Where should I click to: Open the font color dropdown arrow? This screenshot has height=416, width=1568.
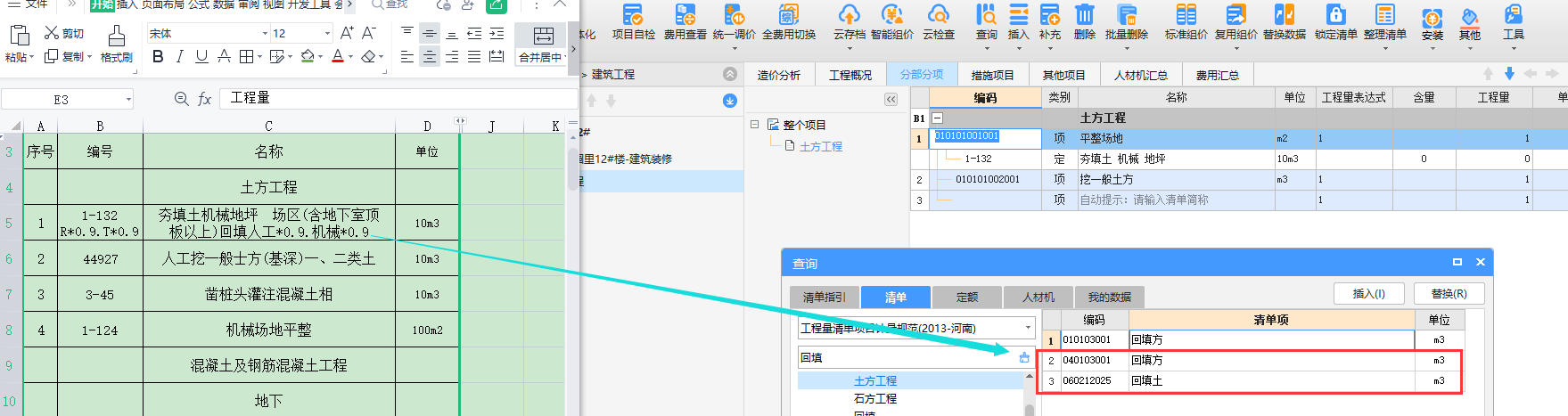pos(351,57)
